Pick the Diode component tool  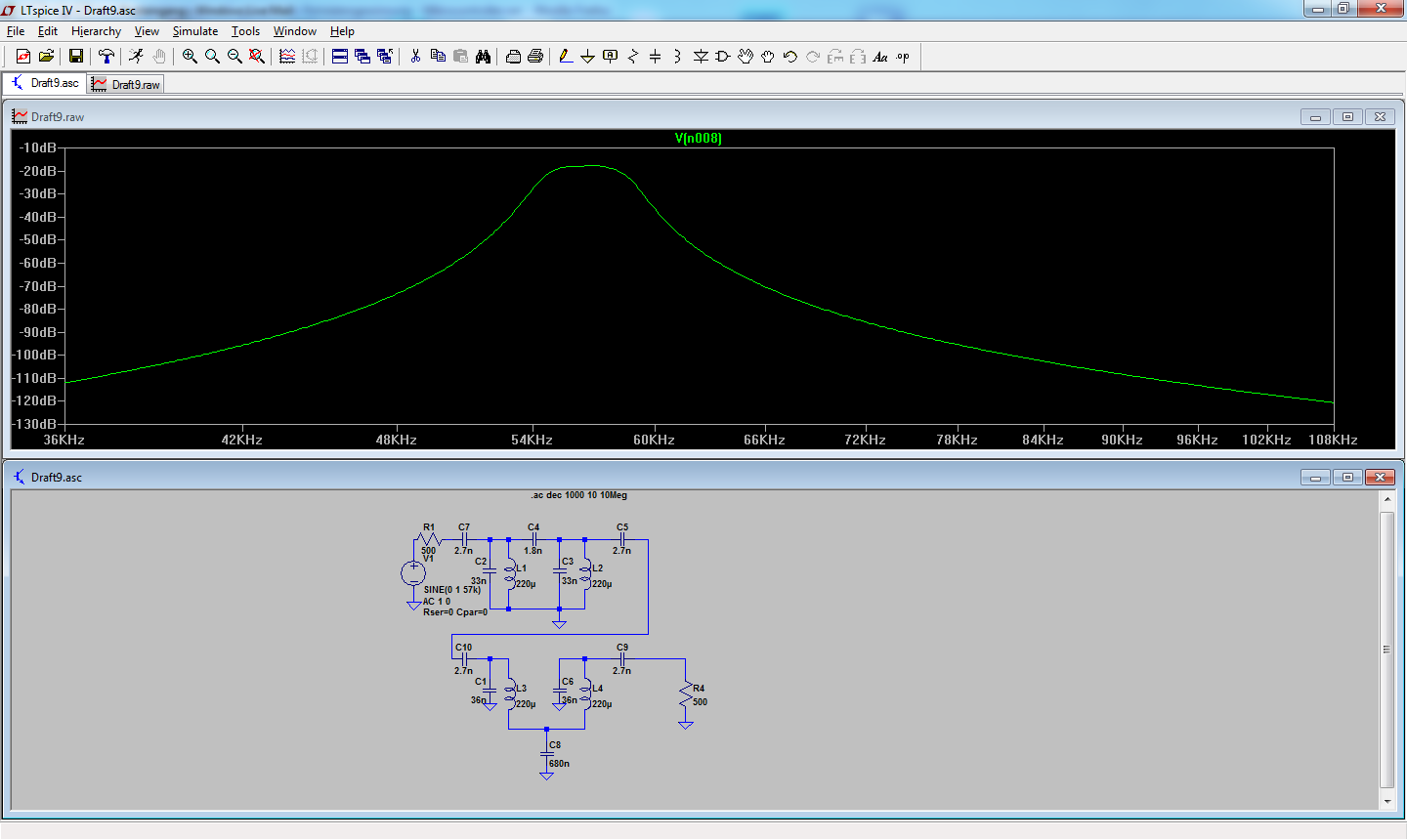click(x=701, y=57)
